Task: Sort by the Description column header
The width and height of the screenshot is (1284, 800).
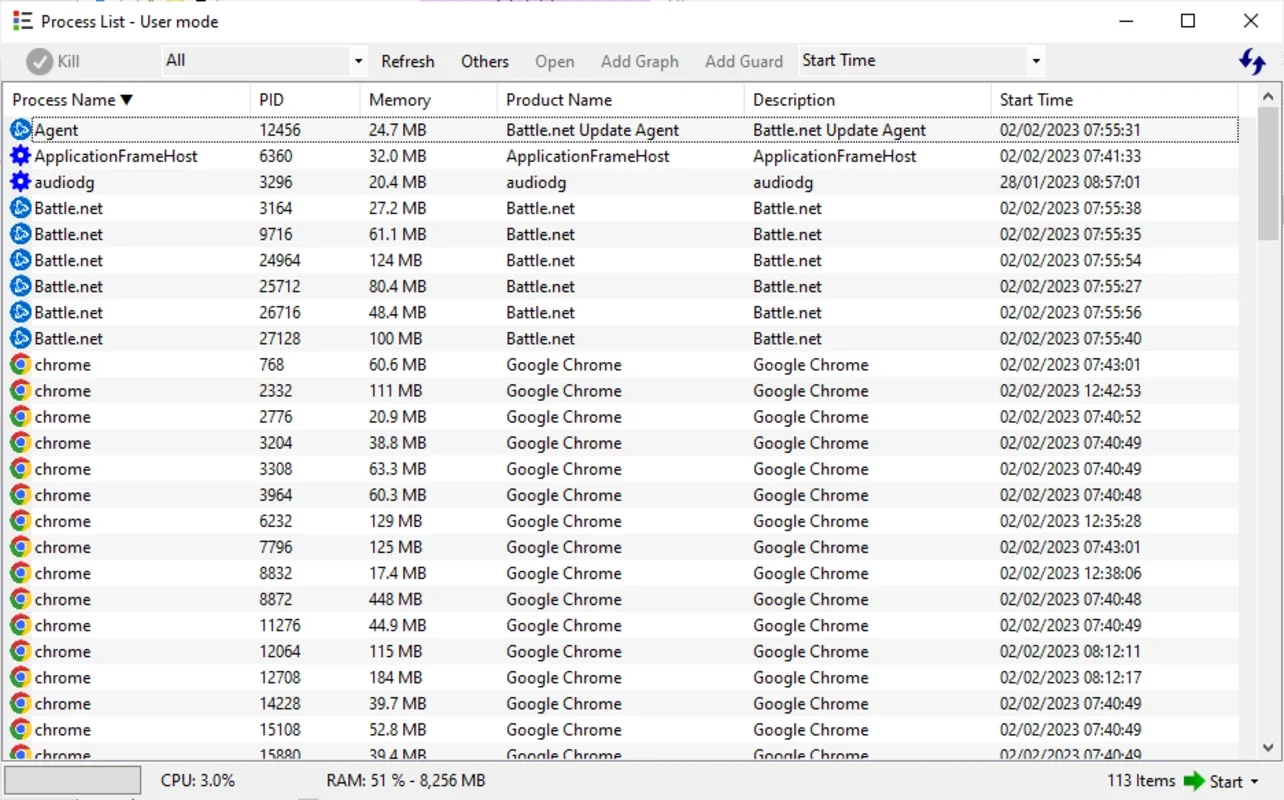Action: tap(867, 100)
